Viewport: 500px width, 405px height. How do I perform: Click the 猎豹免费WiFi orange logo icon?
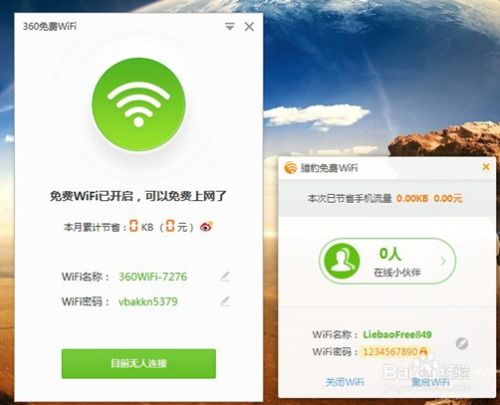[290, 168]
